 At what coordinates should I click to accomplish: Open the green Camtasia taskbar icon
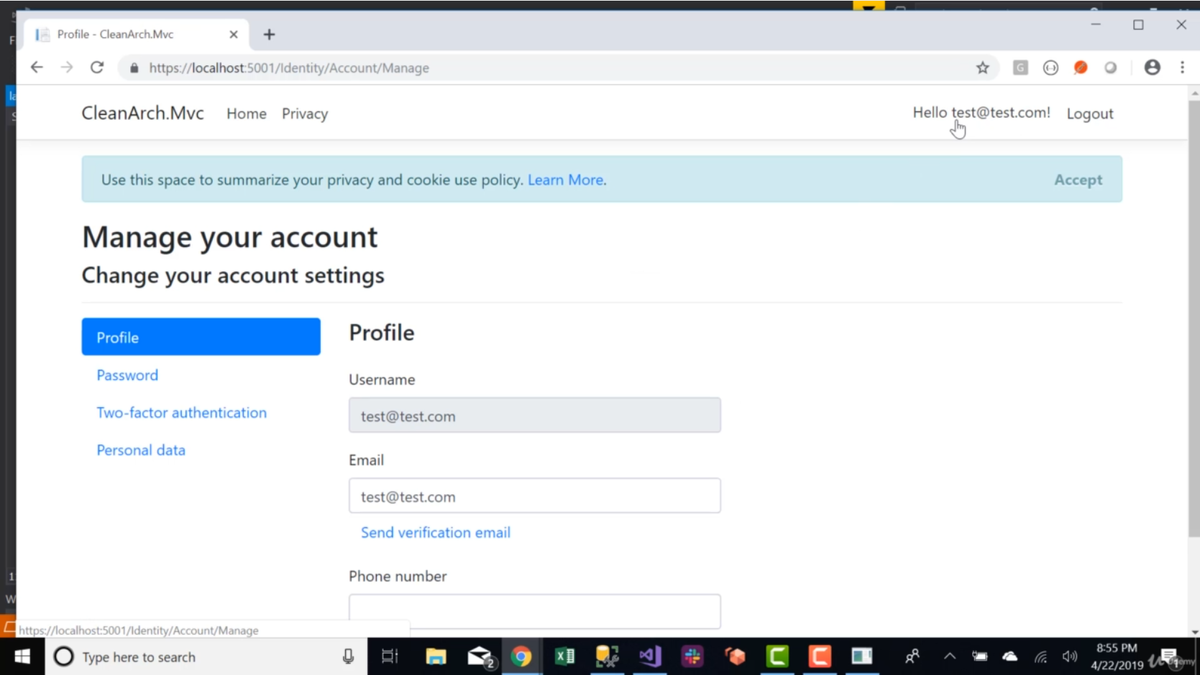tap(777, 657)
